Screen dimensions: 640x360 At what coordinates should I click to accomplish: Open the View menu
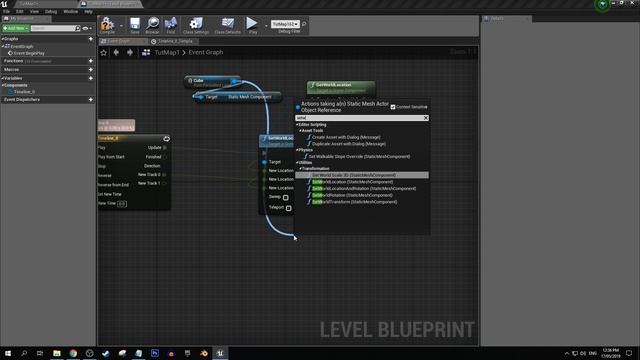point(34,11)
